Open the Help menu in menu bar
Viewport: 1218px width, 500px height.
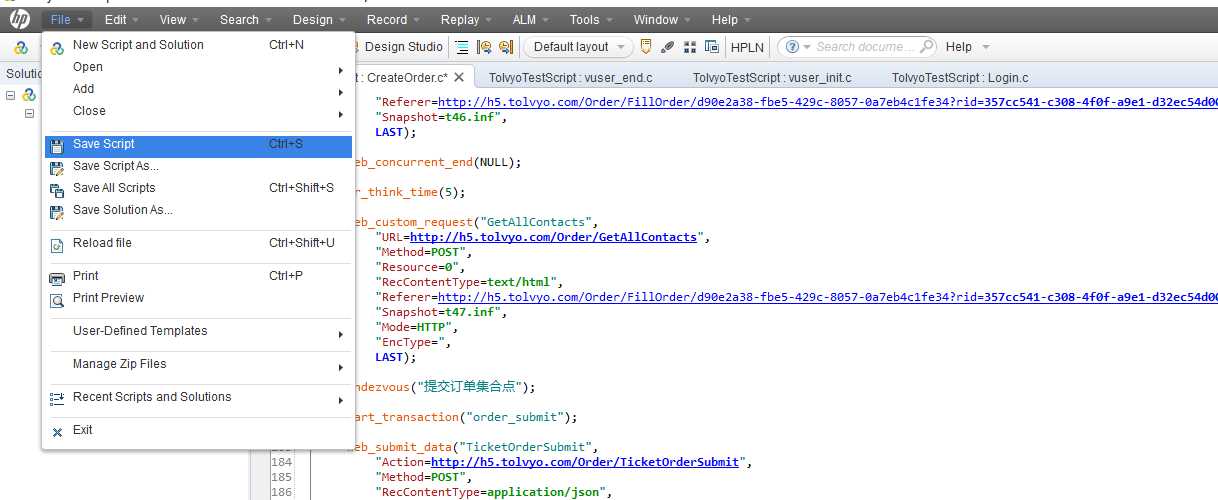tap(732, 19)
